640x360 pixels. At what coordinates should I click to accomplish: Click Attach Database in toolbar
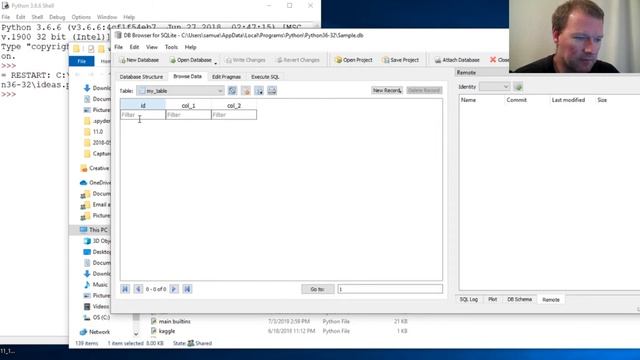click(457, 60)
